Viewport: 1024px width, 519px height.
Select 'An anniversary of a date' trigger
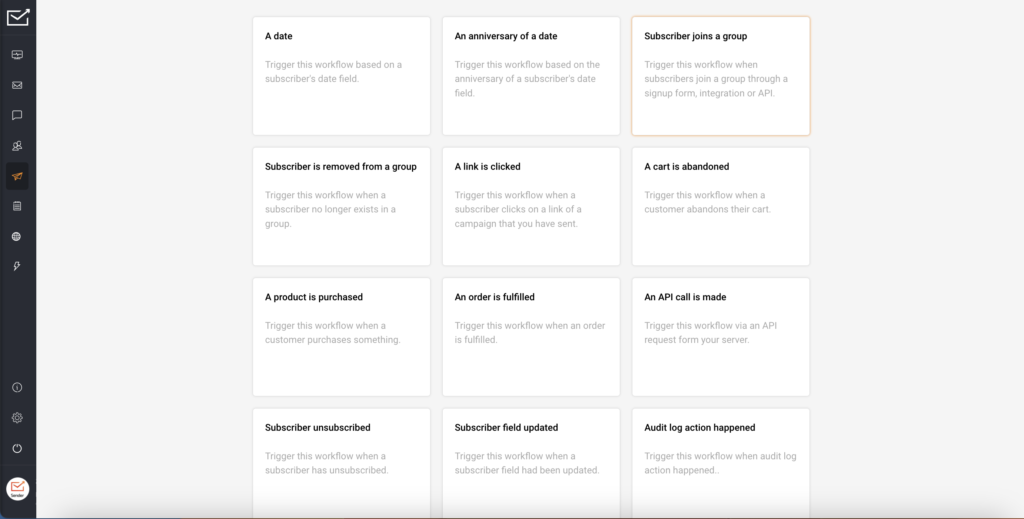pos(531,76)
